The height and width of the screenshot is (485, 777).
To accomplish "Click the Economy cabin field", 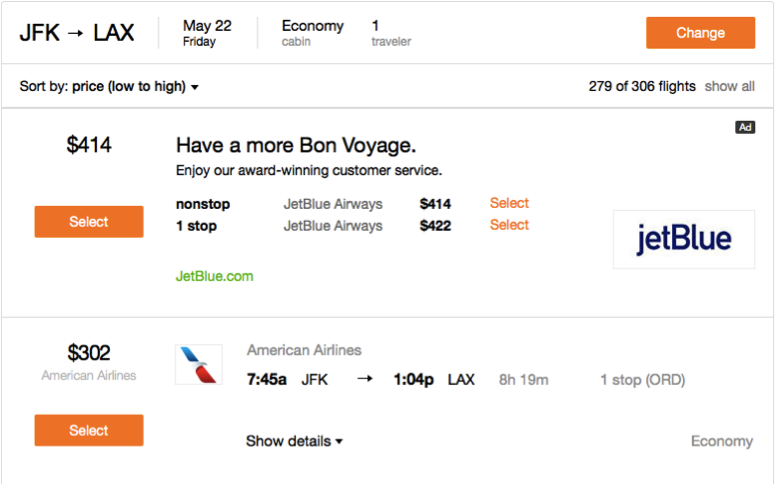I will pyautogui.click(x=312, y=33).
